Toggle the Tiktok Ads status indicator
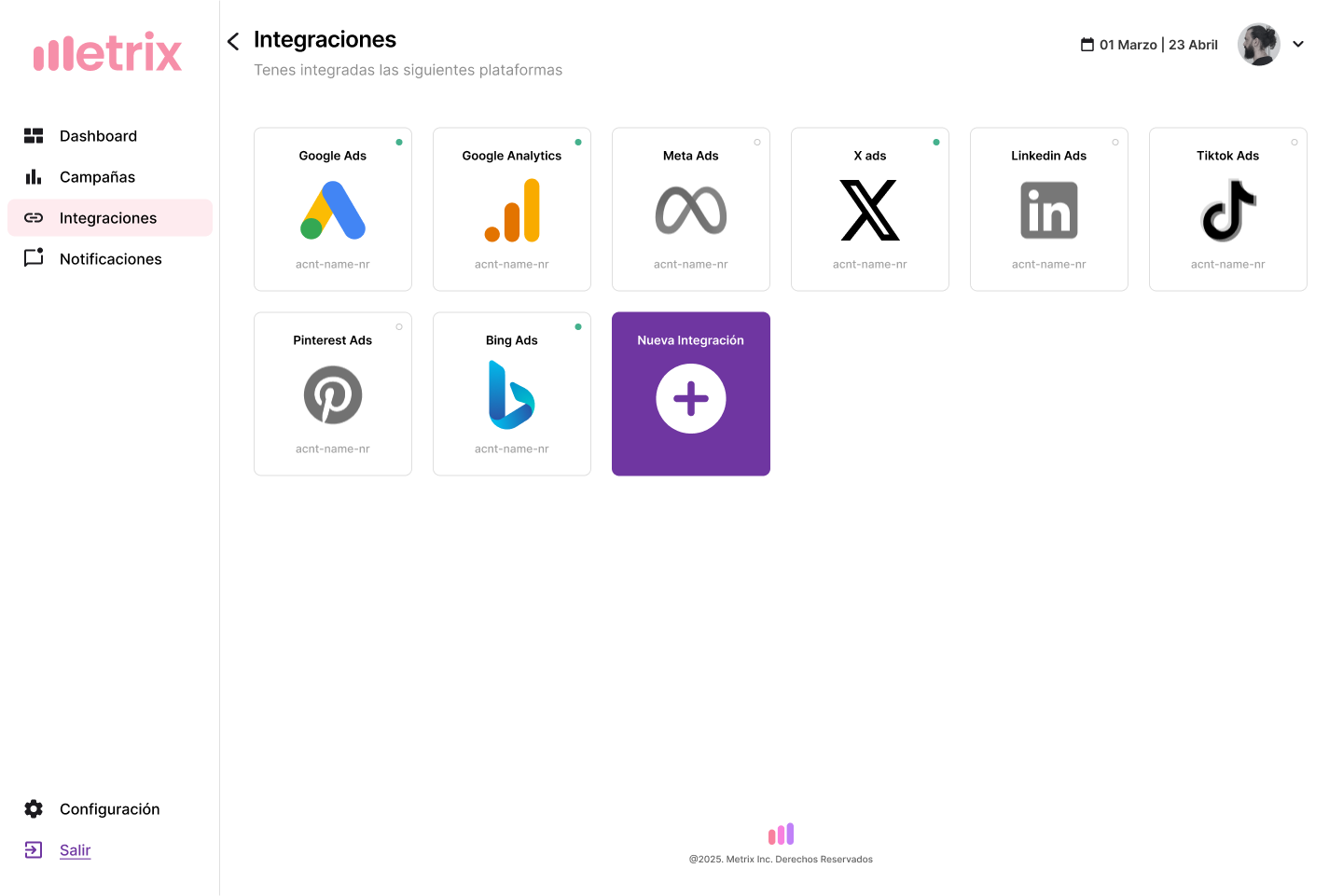This screenshot has height=896, width=1343. click(x=1295, y=143)
